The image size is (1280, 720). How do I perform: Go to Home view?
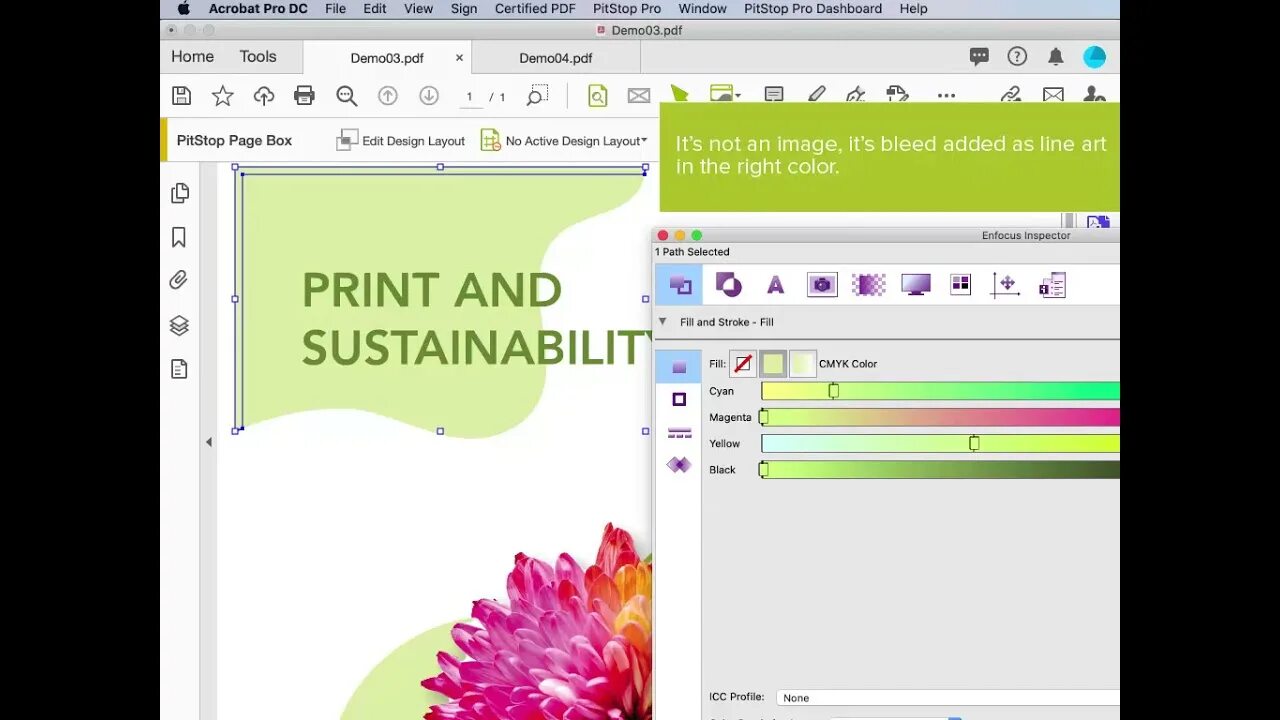192,57
